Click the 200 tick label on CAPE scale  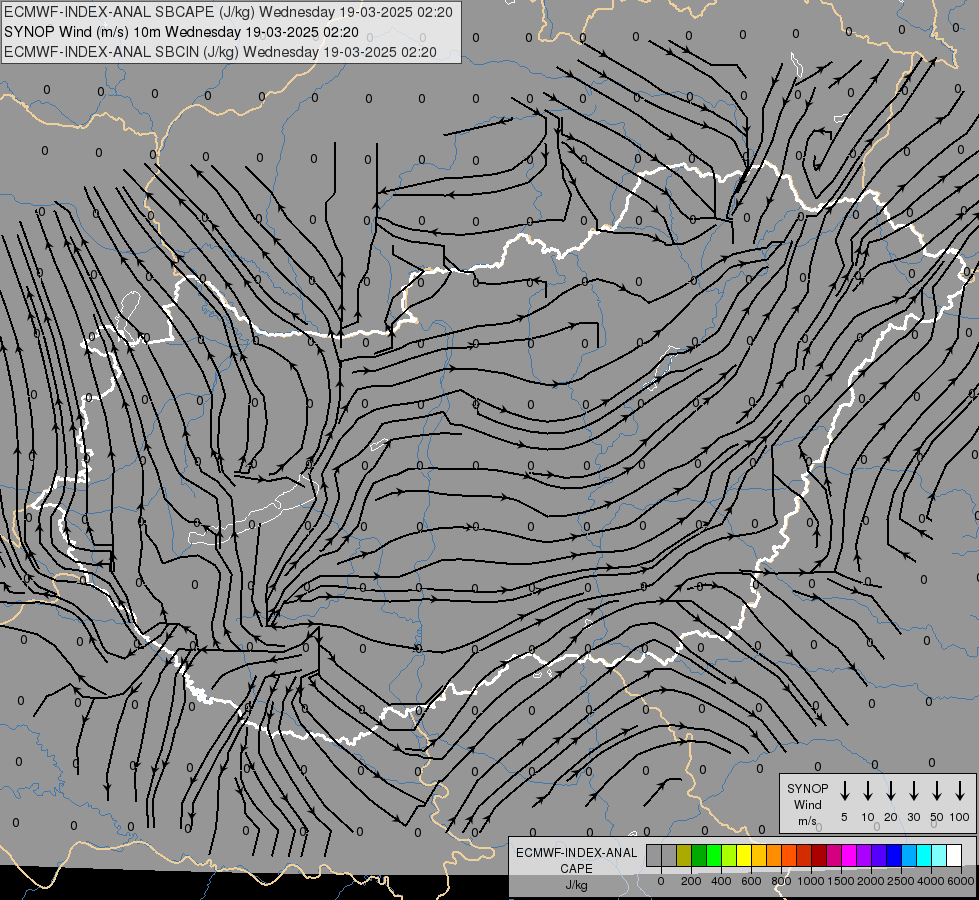click(x=691, y=881)
